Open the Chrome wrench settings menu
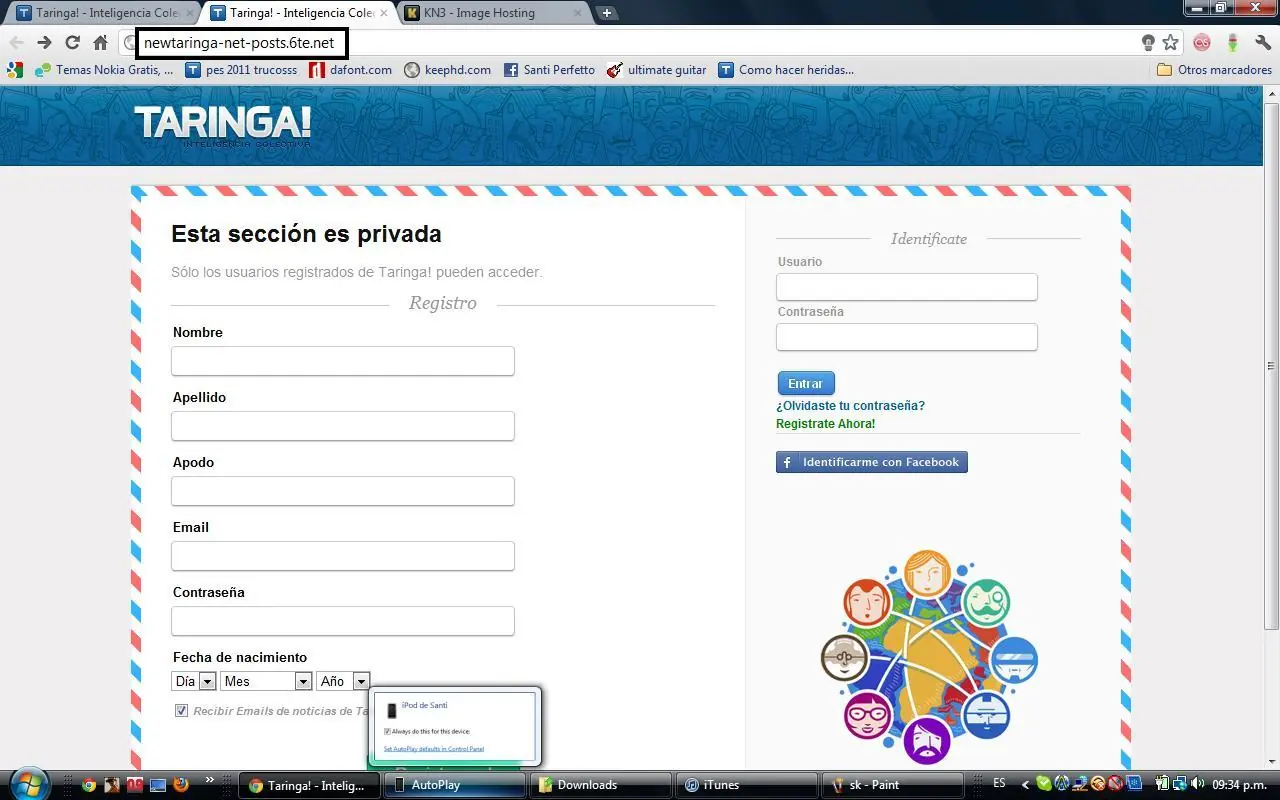 coord(1263,43)
